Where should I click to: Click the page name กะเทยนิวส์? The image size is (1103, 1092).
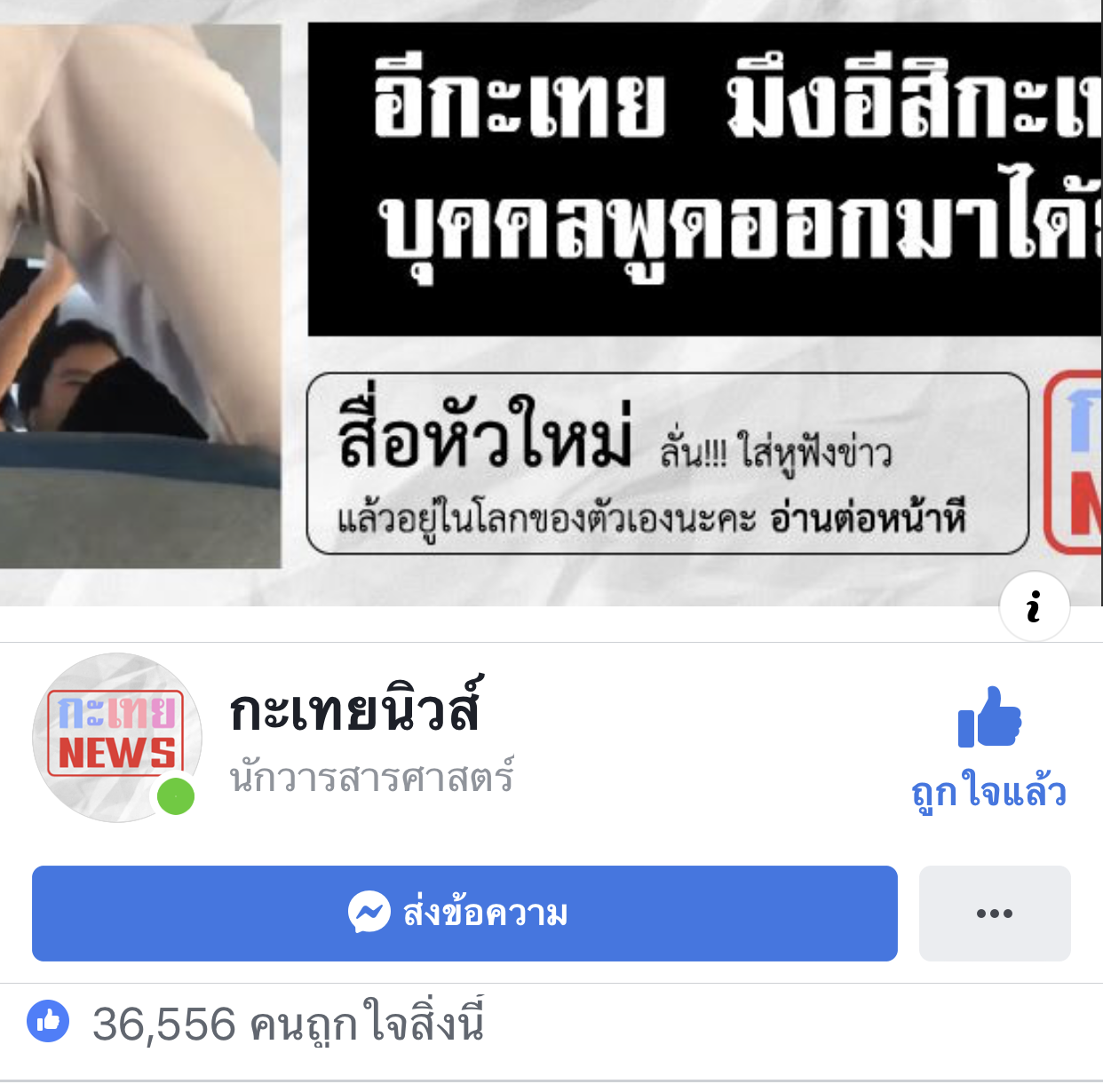coord(355,709)
